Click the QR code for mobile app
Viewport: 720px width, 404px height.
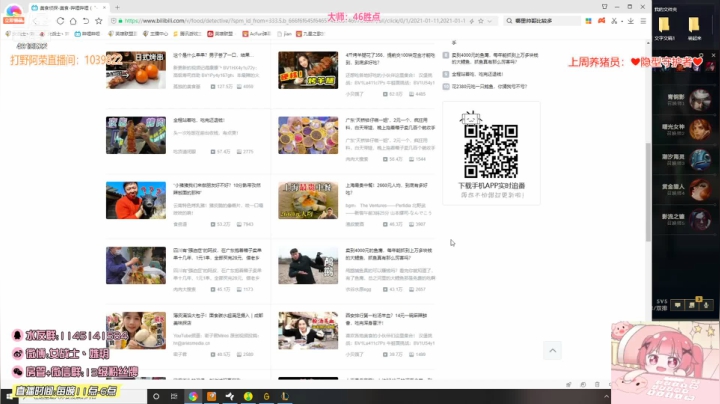[491, 151]
